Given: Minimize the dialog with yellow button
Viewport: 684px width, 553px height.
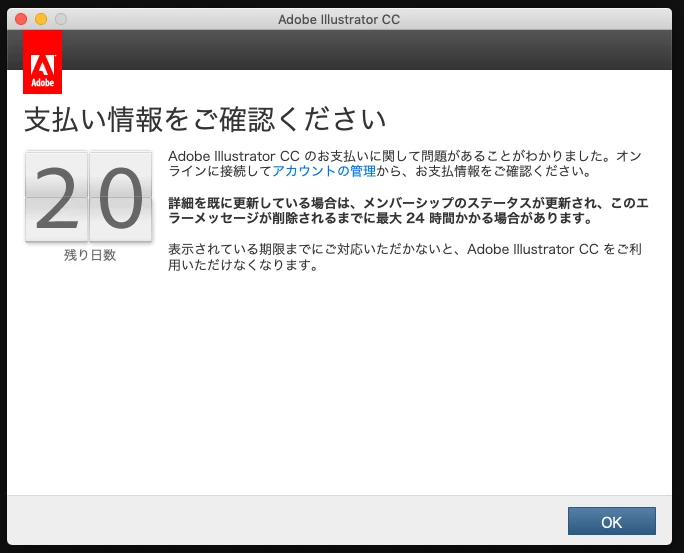Looking at the screenshot, I should (x=41, y=19).
